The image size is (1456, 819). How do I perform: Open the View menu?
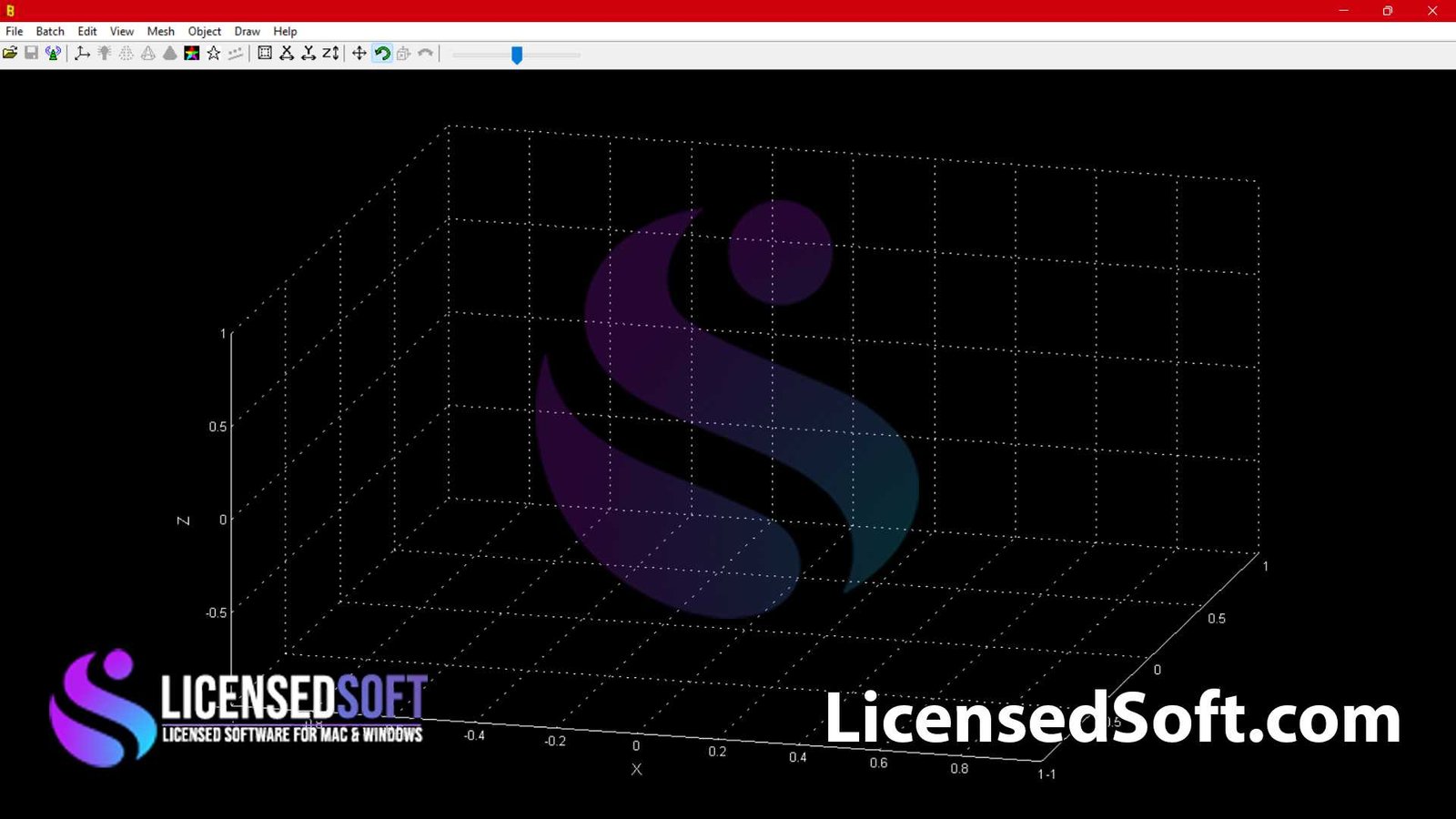[x=122, y=31]
